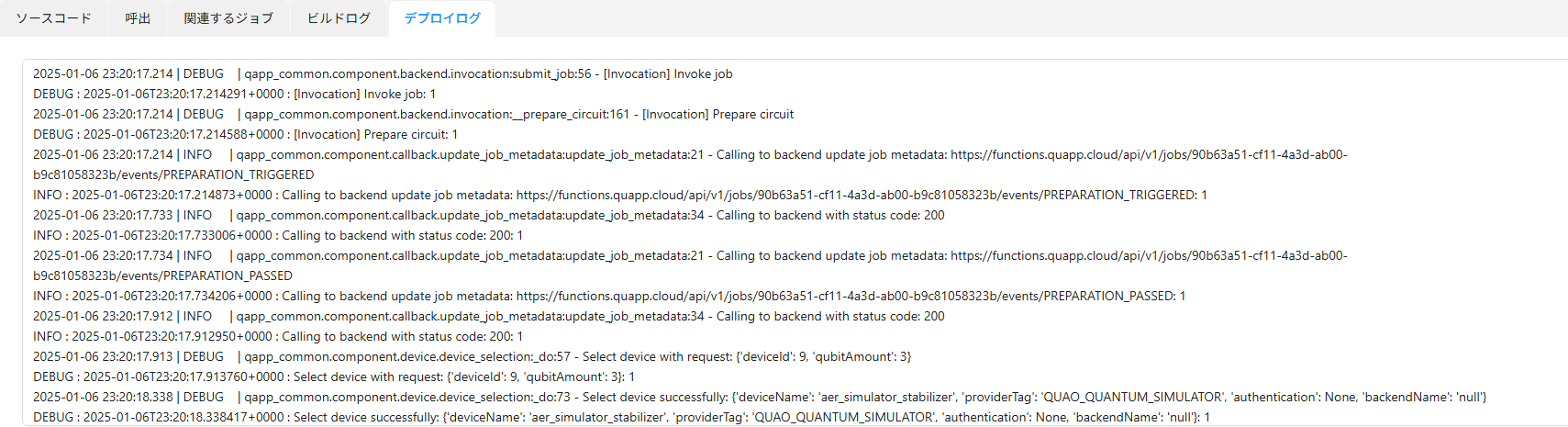The height and width of the screenshot is (427, 1568).
Task: Click the wrapped b9c81058323b/events/PREPARATION_PASSED text line
Action: (162, 276)
